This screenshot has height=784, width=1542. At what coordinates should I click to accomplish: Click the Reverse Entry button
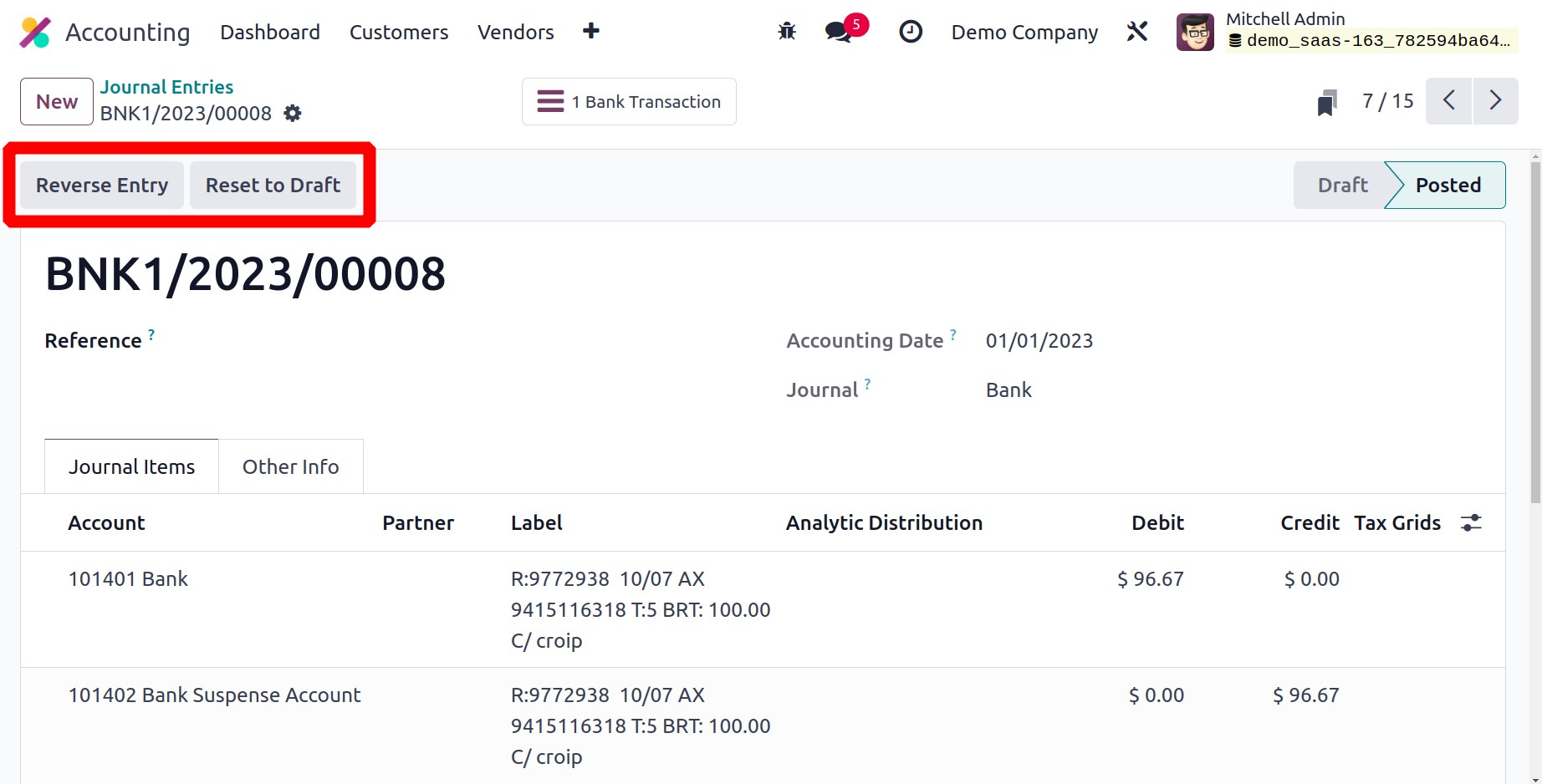102,186
